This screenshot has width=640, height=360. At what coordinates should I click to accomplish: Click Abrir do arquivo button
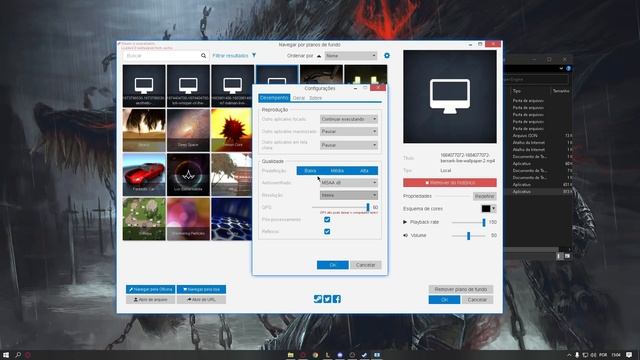tap(150, 300)
